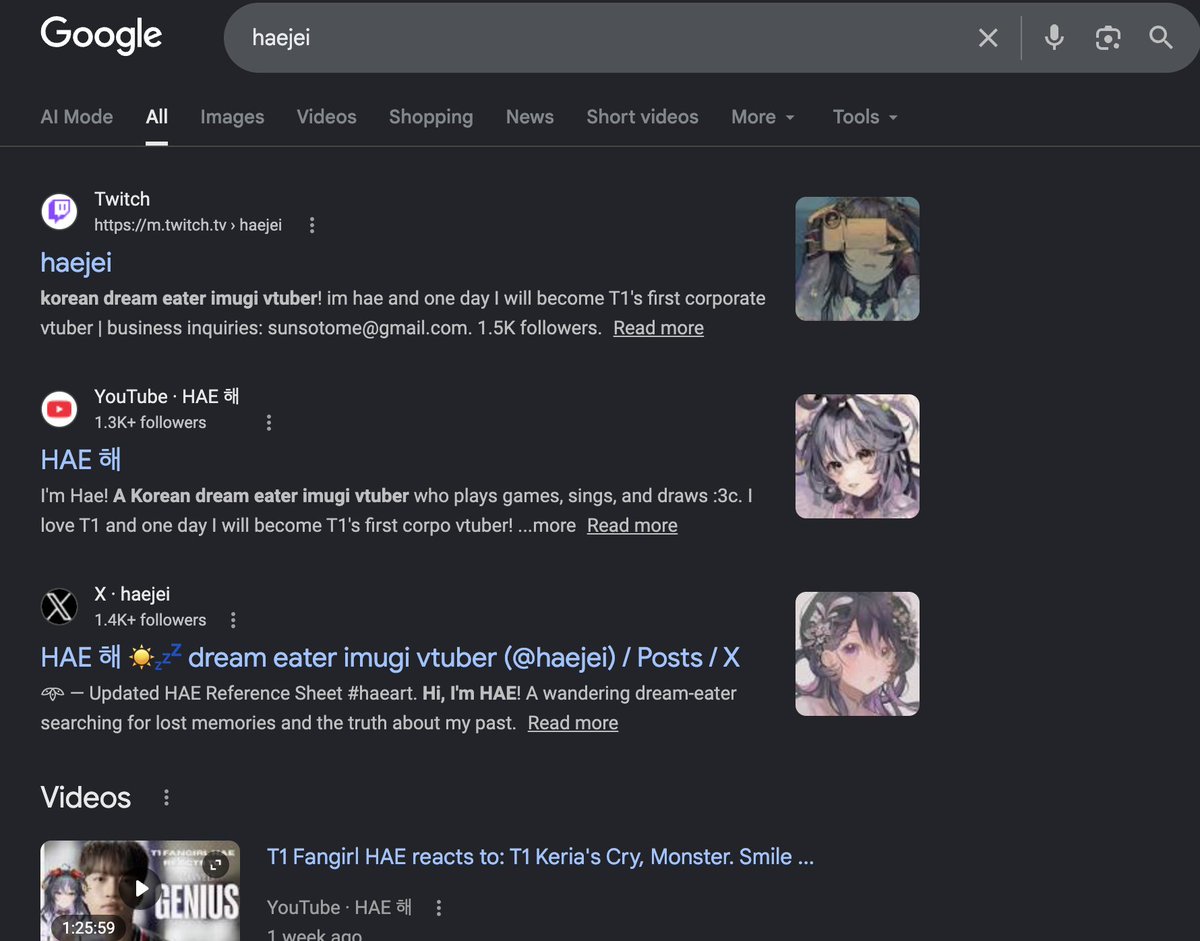1200x941 pixels.
Task: Open Google Lens image search icon
Action: [1107, 38]
